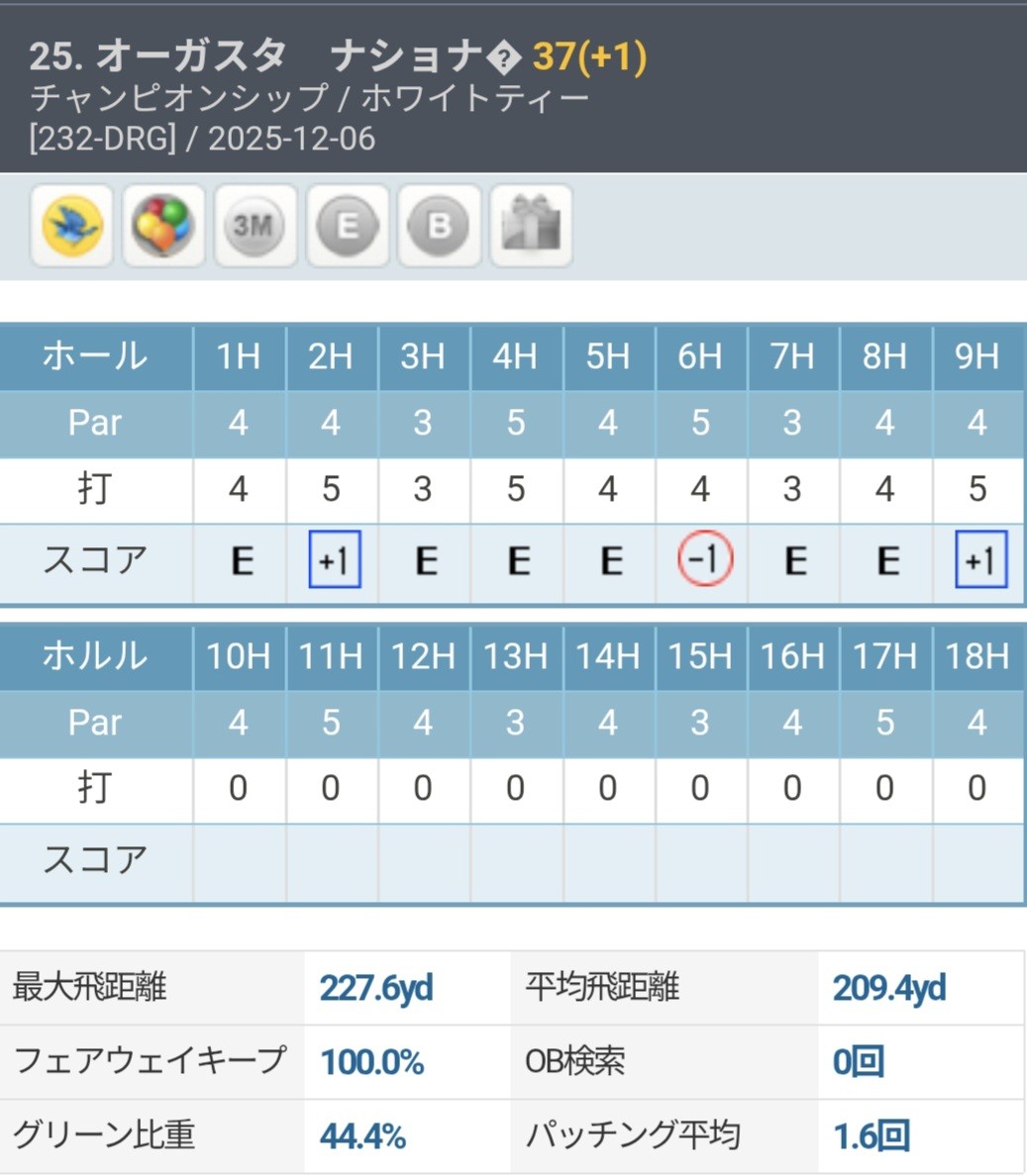Tap the colorful balloons badge icon
Viewport: 1027px width, 1176px height.
tap(163, 226)
